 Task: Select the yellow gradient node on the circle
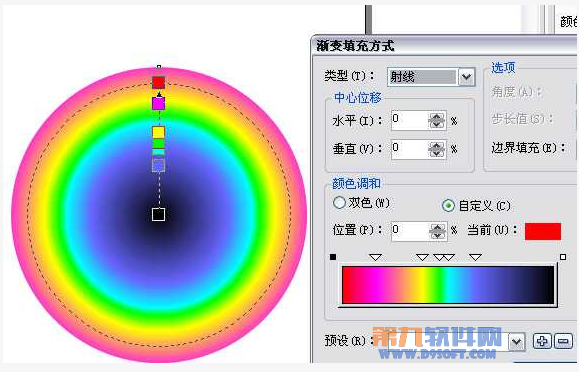click(x=158, y=132)
